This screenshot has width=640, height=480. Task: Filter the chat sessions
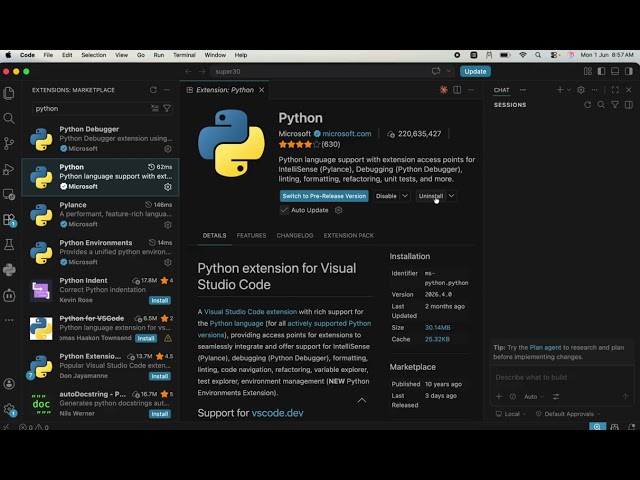(615, 105)
